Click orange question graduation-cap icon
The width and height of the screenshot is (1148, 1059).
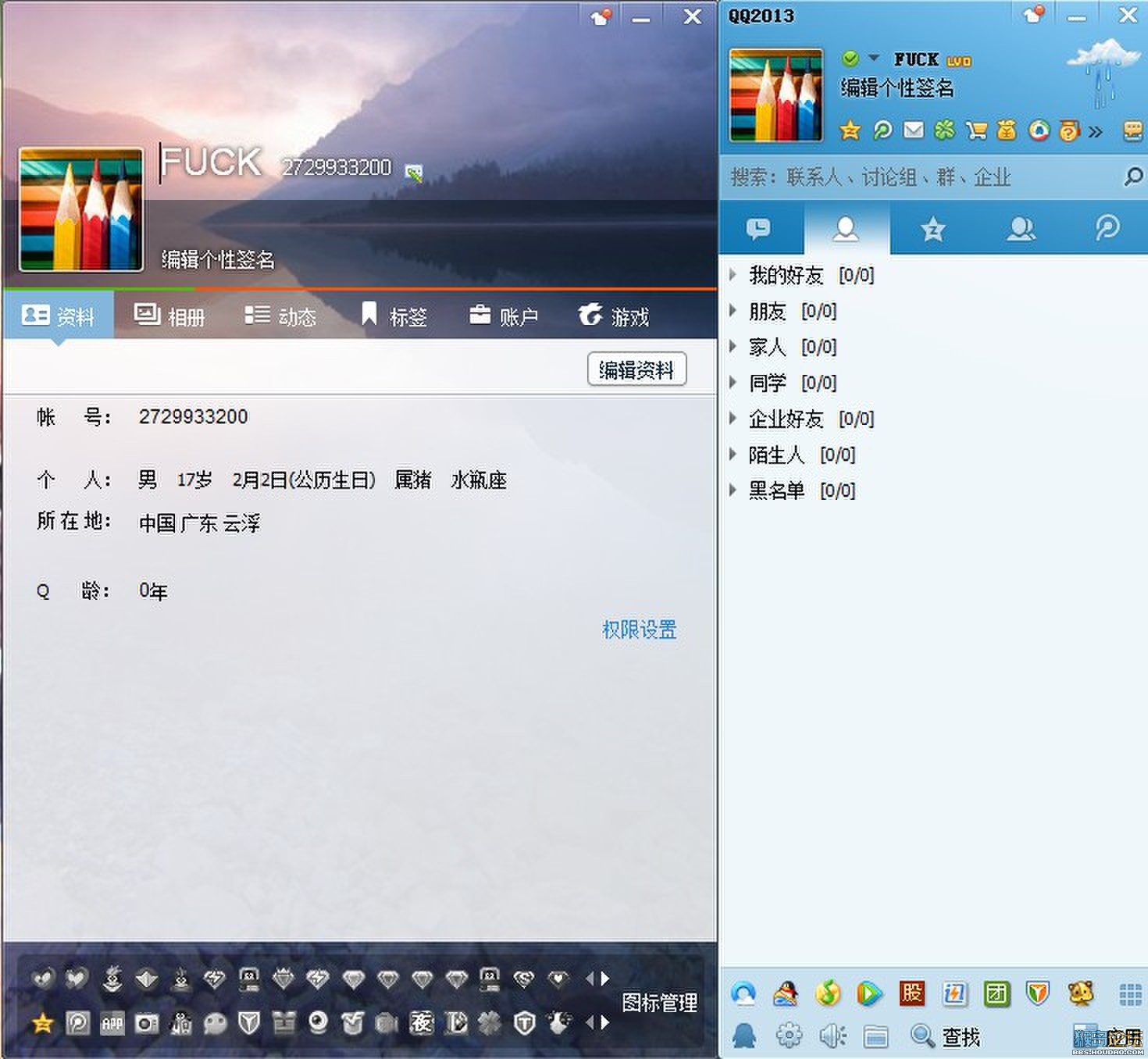[1069, 130]
